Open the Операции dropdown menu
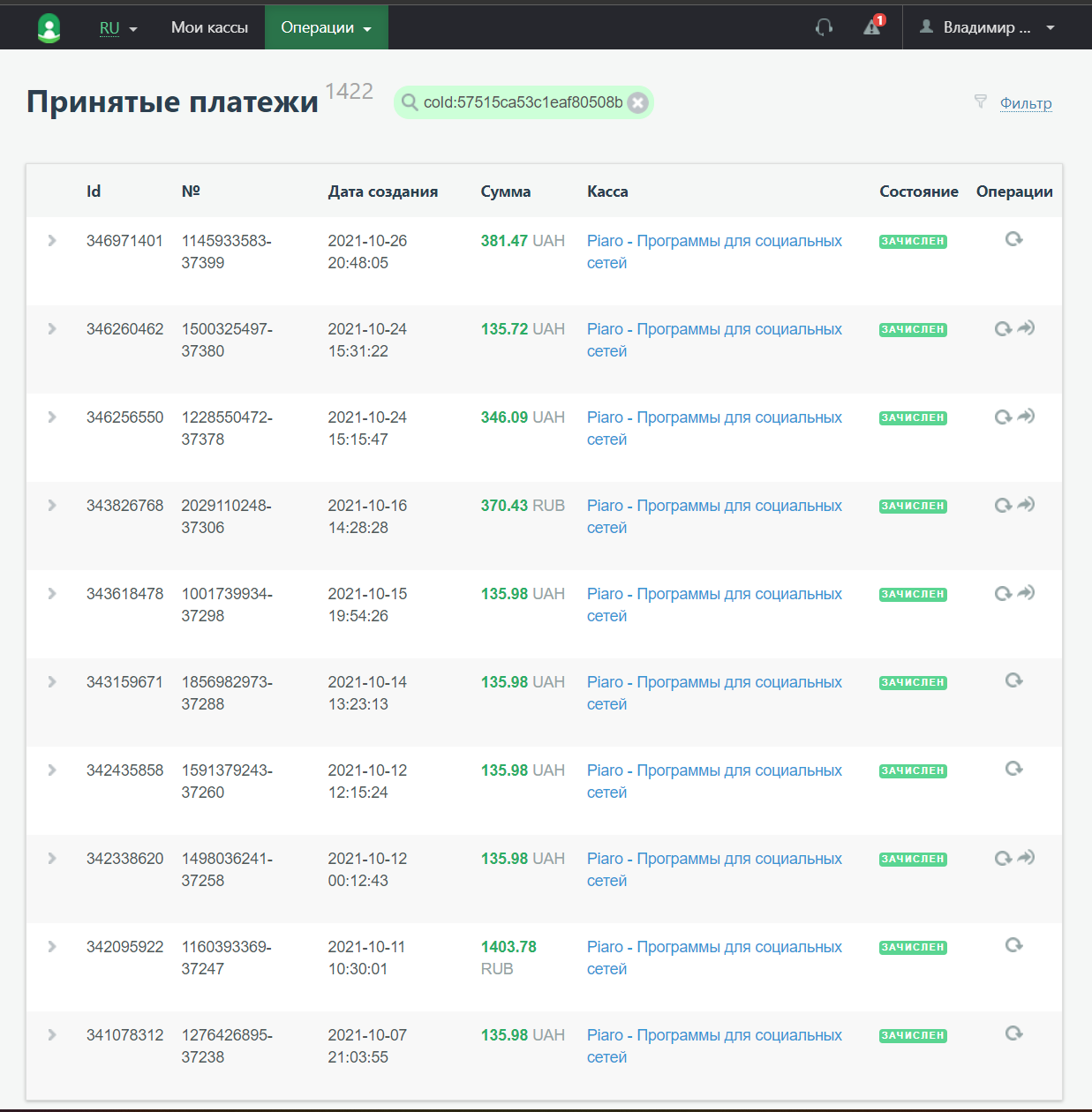Viewport: 1092px width, 1112px height. tap(326, 28)
